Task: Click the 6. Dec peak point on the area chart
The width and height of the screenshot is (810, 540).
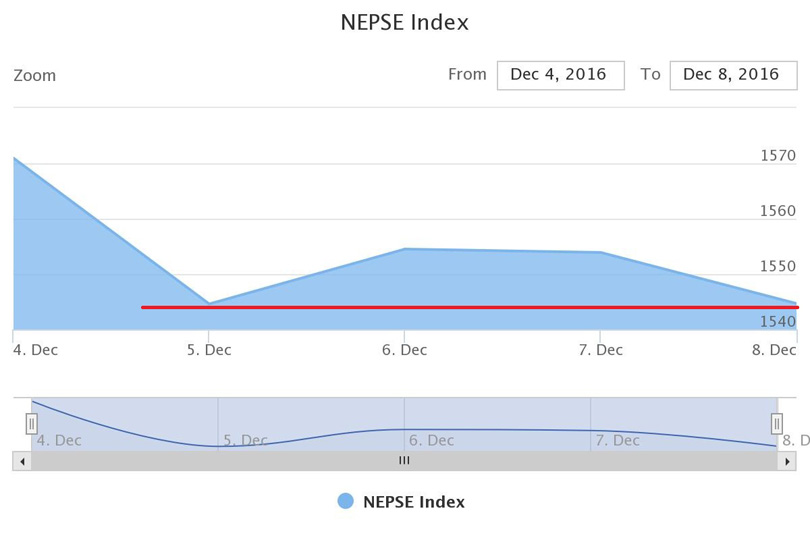Action: [x=404, y=249]
